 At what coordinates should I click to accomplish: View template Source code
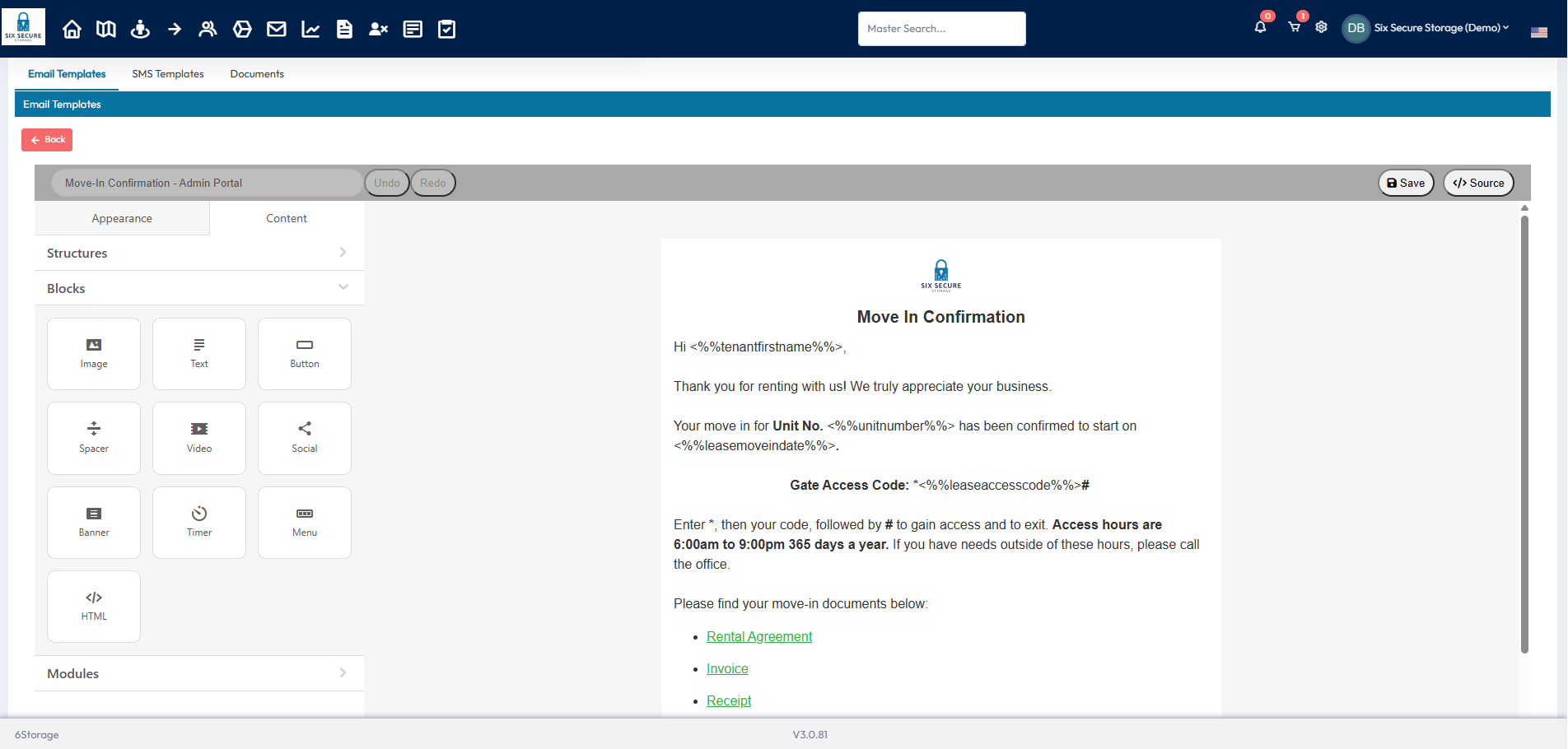[x=1478, y=183]
